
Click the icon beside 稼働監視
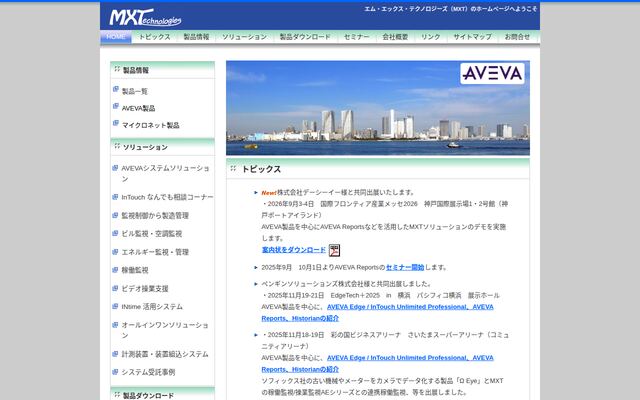point(115,269)
